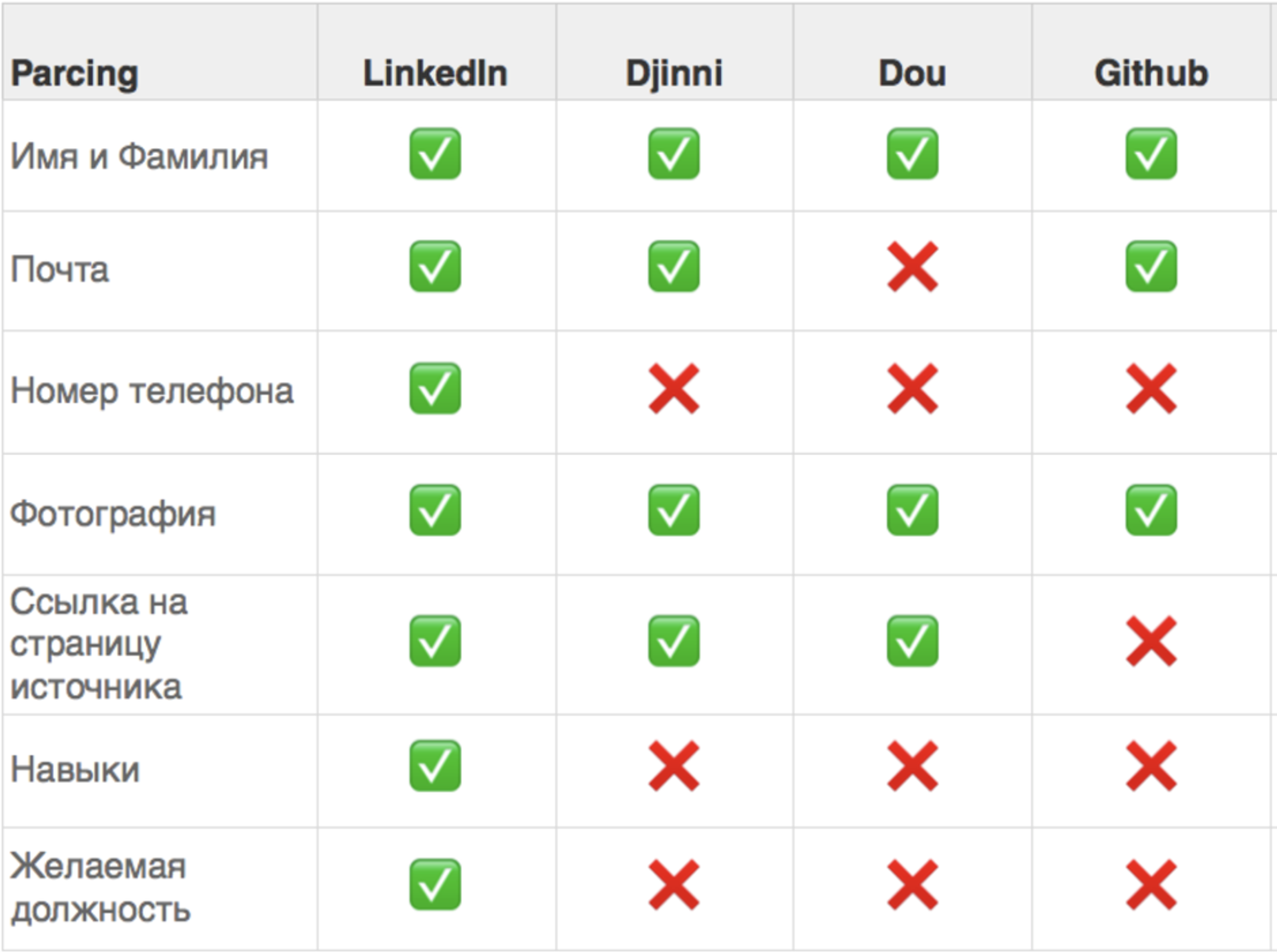Viewport: 1277px width, 952px height.
Task: Click LinkedIn checkmark for Навыки
Action: pos(435,766)
